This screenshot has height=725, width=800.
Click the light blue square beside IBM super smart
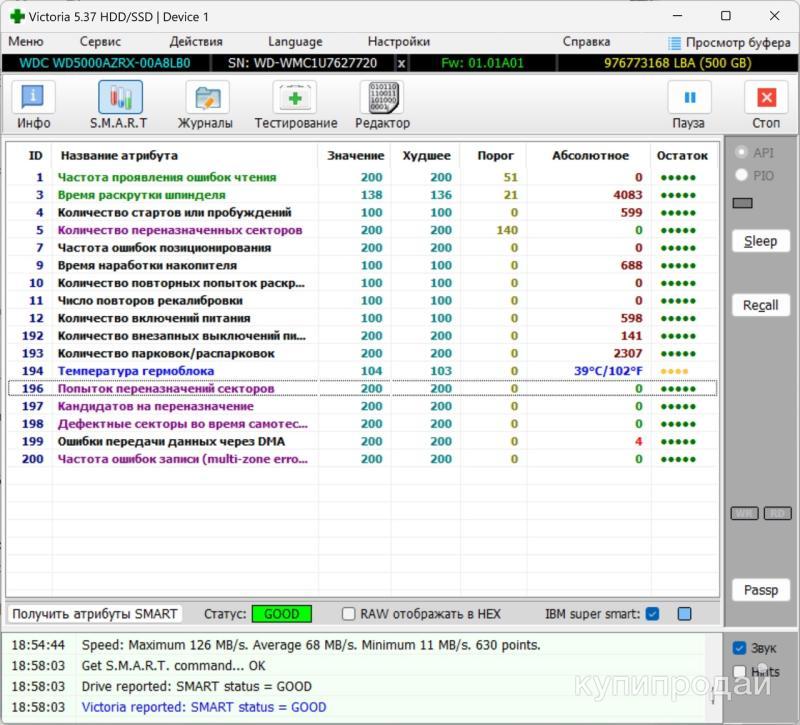[684, 614]
